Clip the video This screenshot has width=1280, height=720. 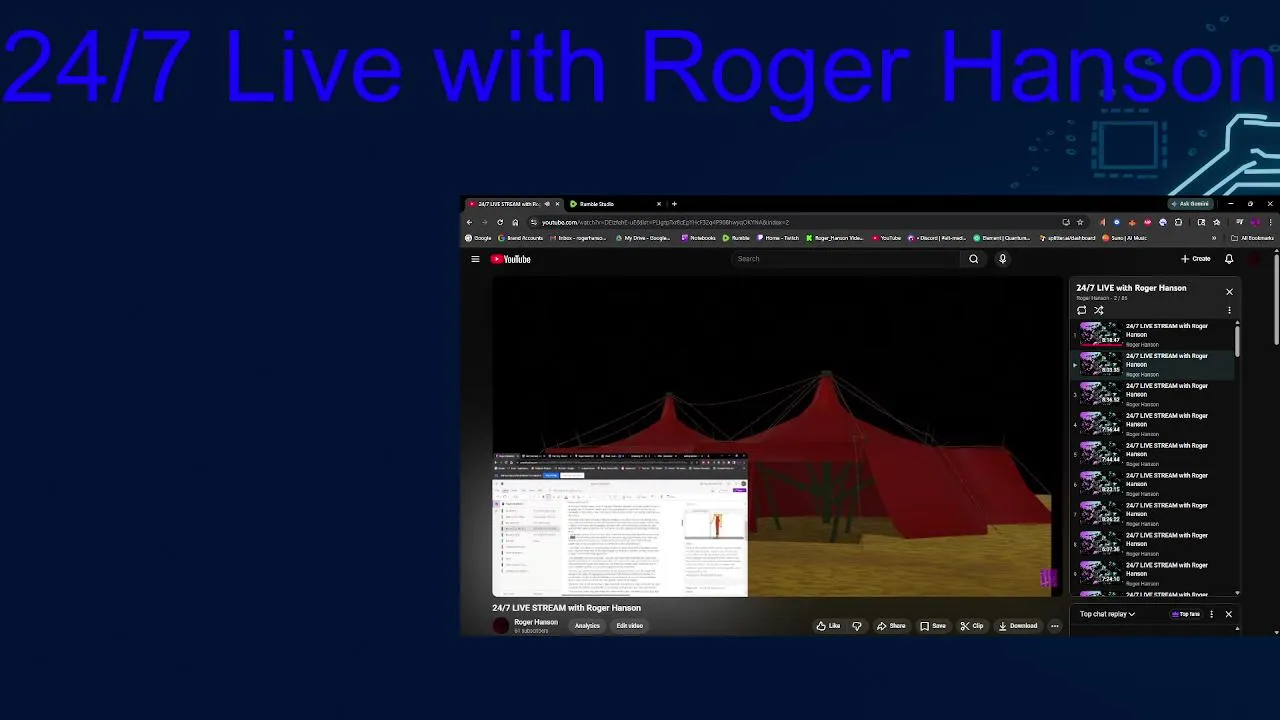[x=972, y=626]
